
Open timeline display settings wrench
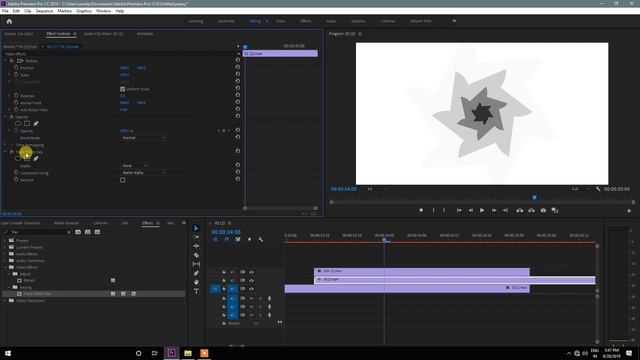coord(260,239)
